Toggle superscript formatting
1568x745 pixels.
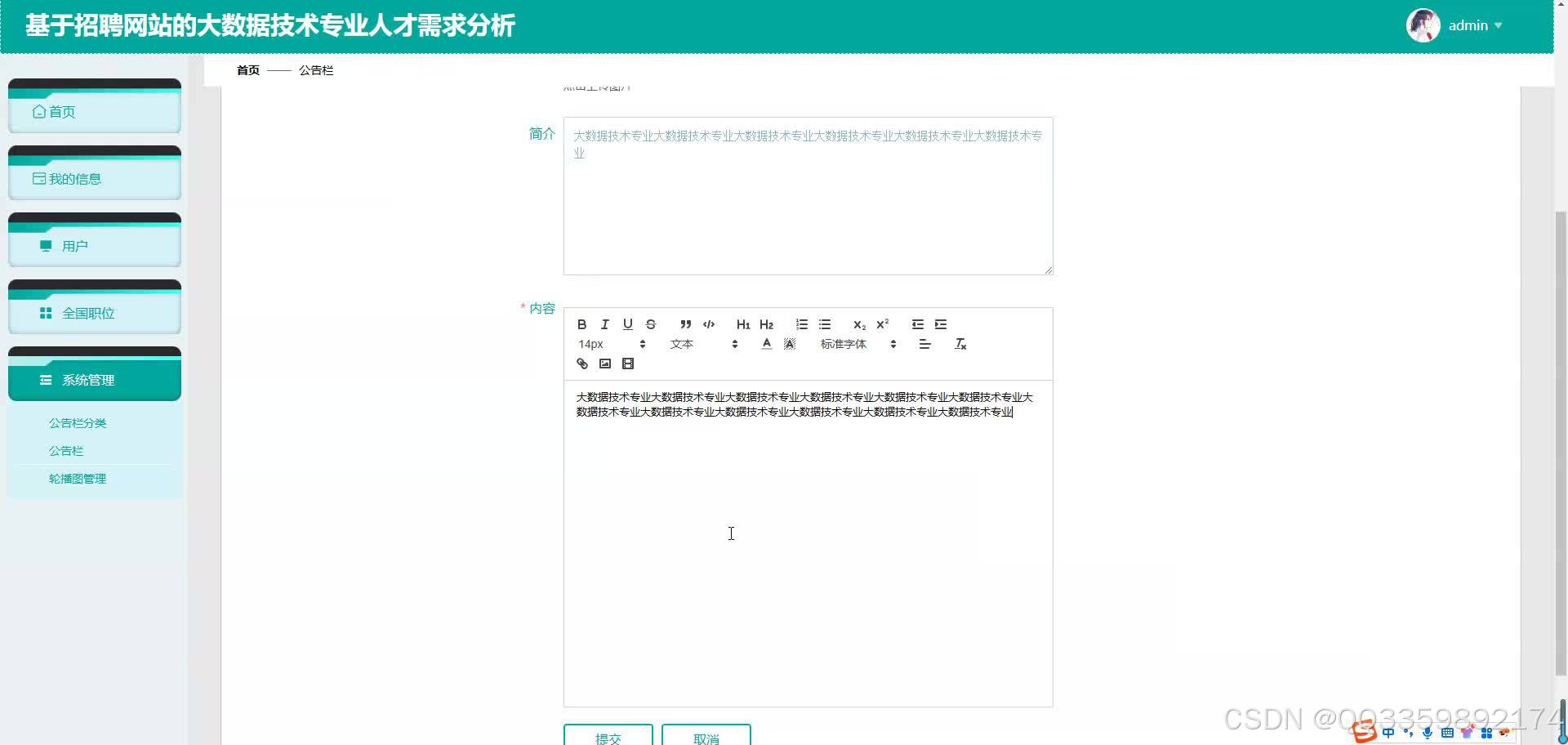(882, 324)
